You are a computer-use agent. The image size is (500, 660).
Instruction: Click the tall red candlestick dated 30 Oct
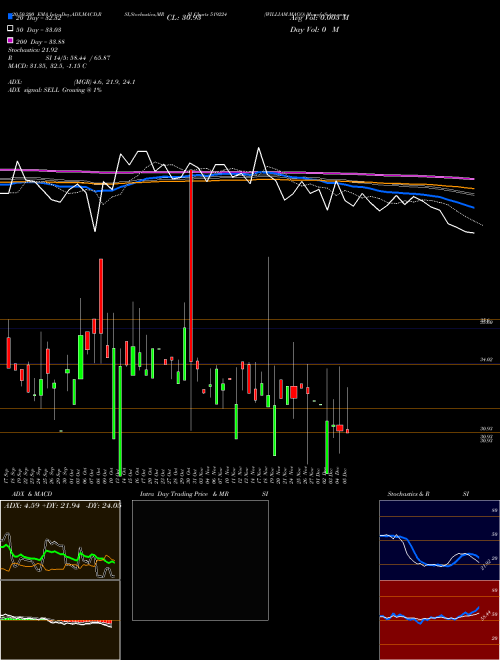[x=191, y=266]
